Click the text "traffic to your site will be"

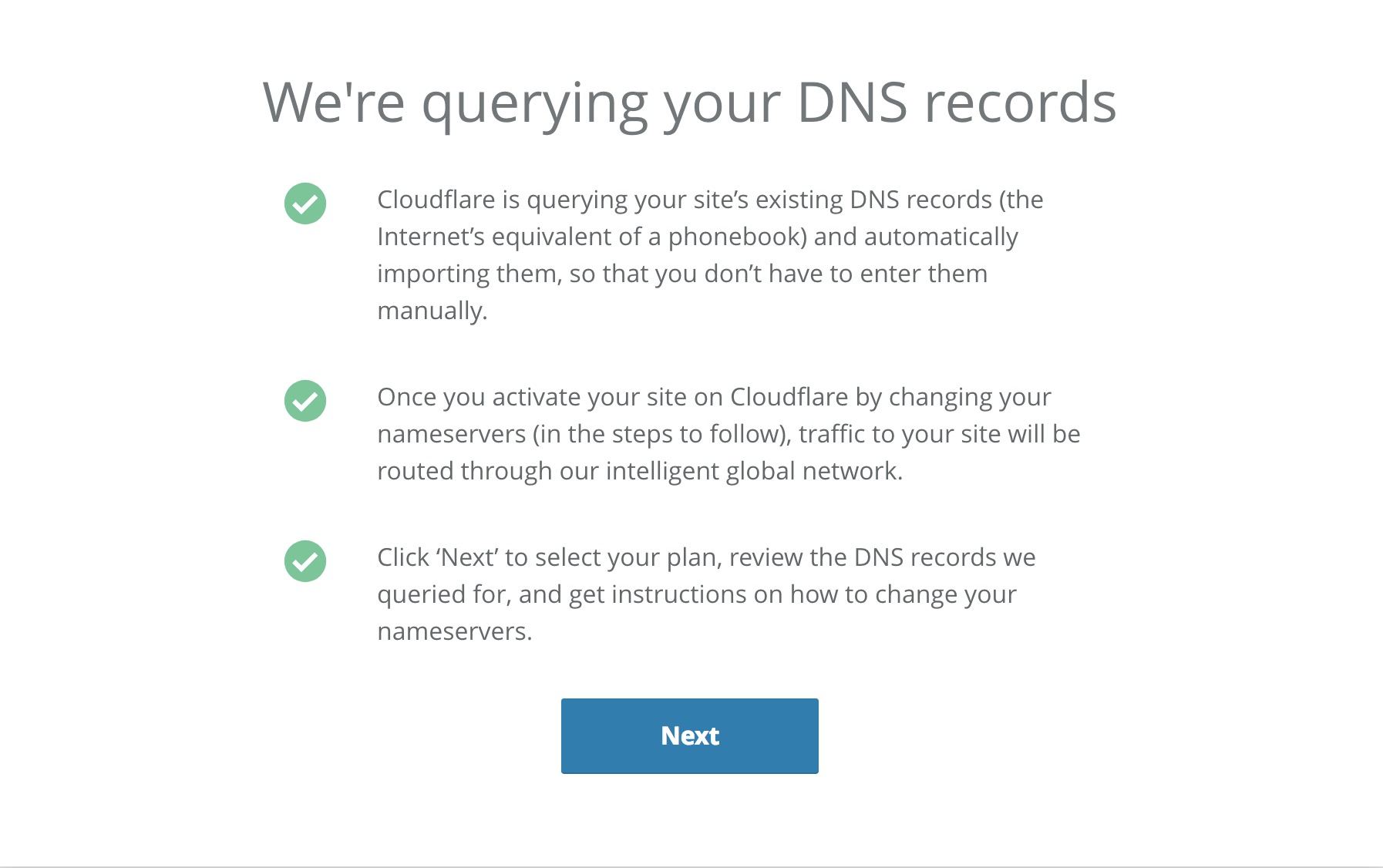tap(939, 434)
